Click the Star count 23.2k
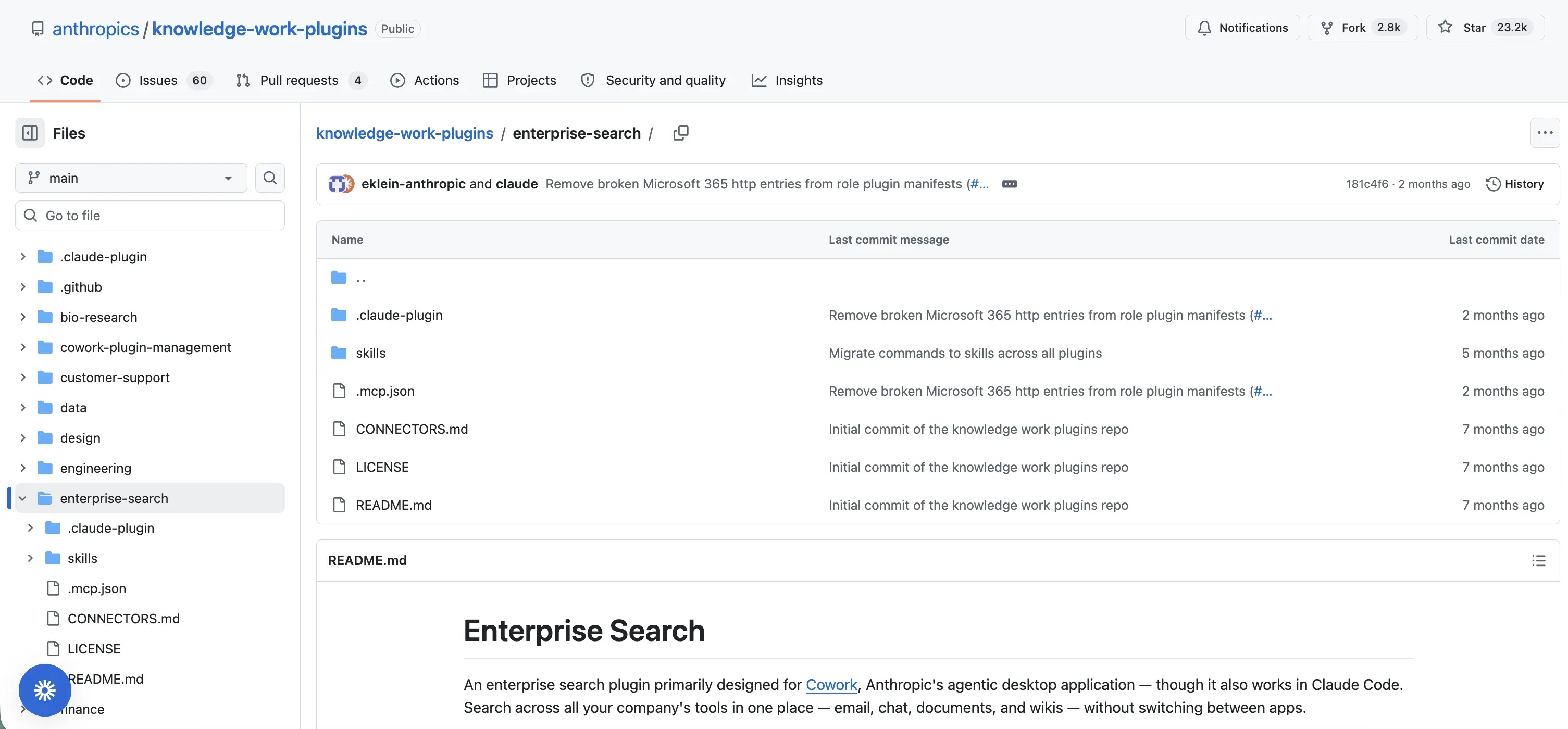Image resolution: width=1568 pixels, height=729 pixels. click(x=1511, y=28)
